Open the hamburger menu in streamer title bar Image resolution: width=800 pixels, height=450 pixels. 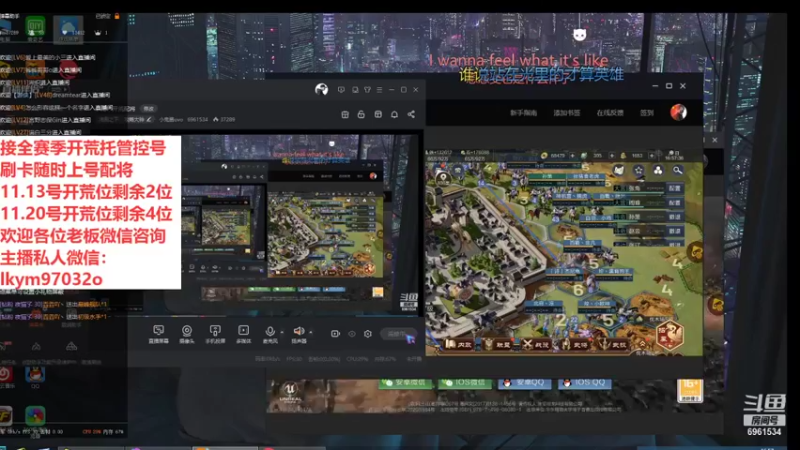point(379,90)
